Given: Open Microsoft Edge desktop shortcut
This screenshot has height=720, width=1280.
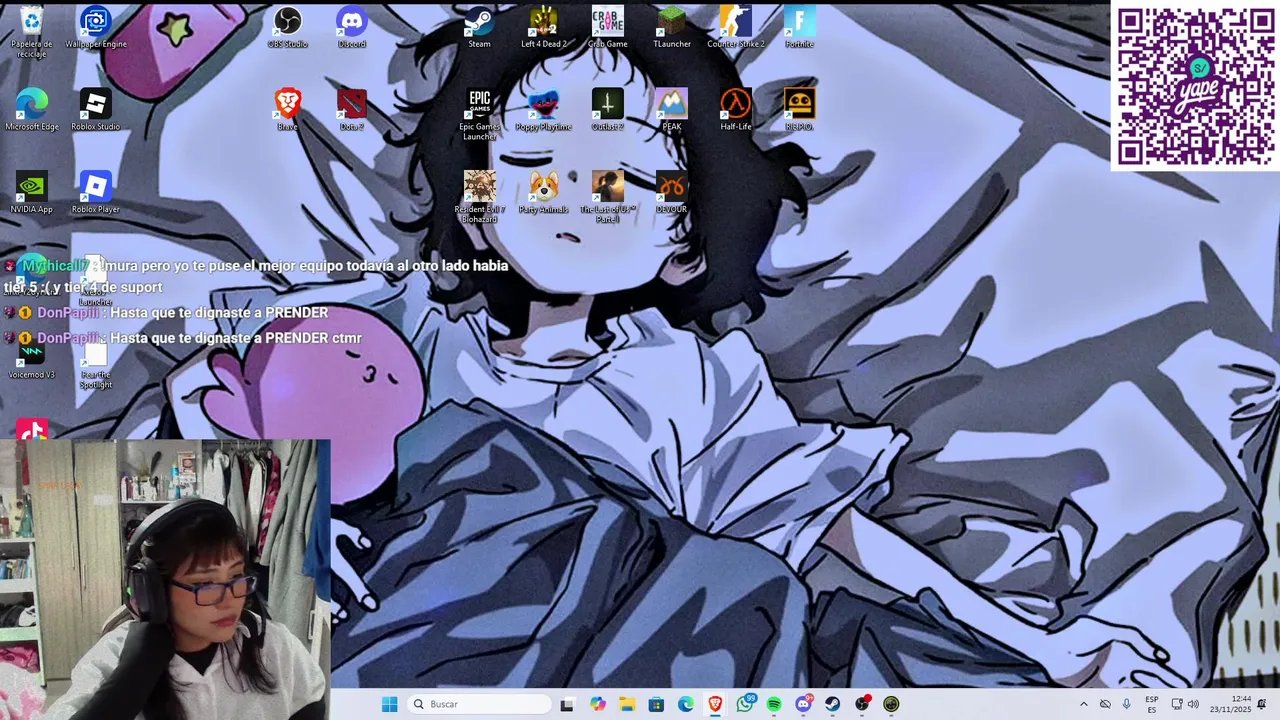Looking at the screenshot, I should click(32, 110).
